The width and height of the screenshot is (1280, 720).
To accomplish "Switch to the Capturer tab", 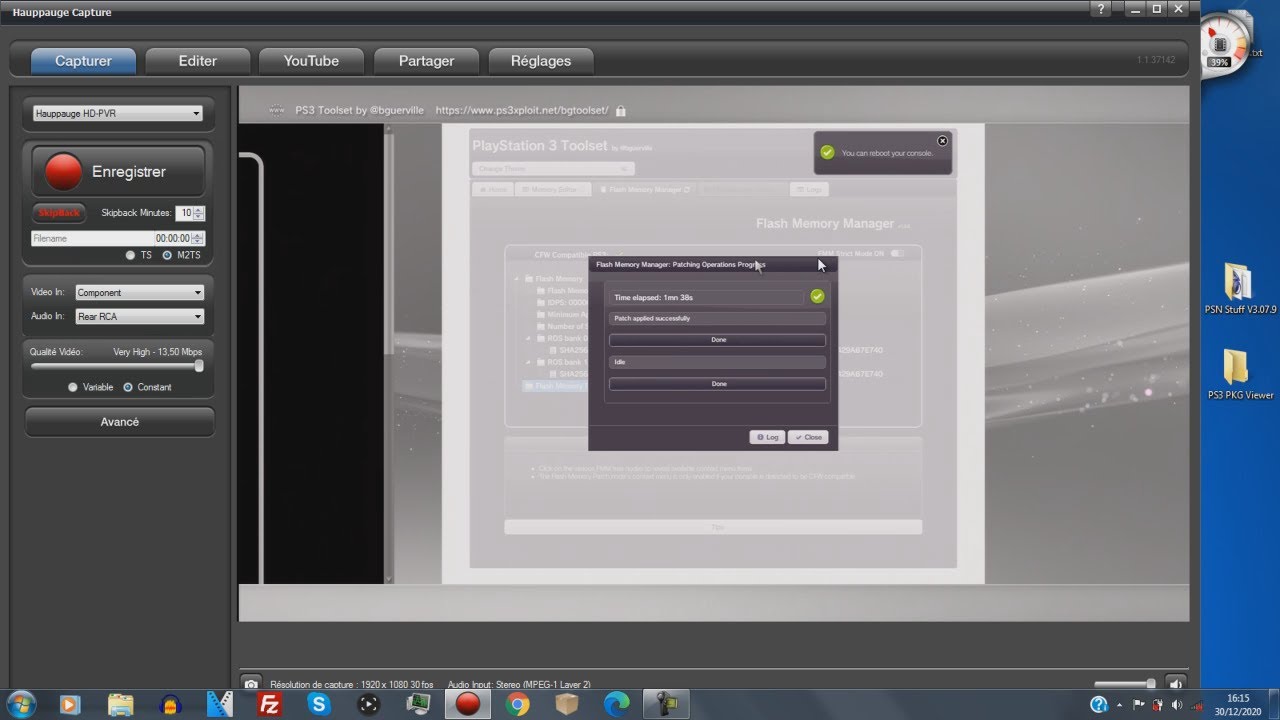I will click(x=84, y=61).
